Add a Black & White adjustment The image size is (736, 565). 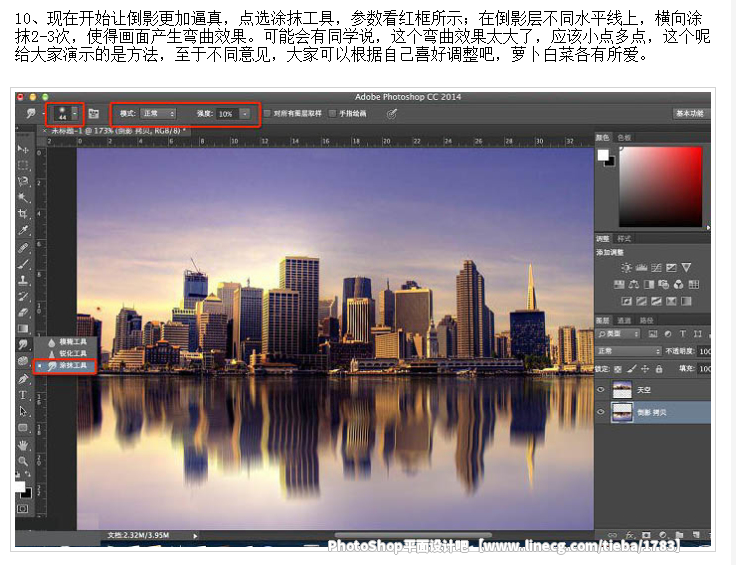tap(649, 284)
